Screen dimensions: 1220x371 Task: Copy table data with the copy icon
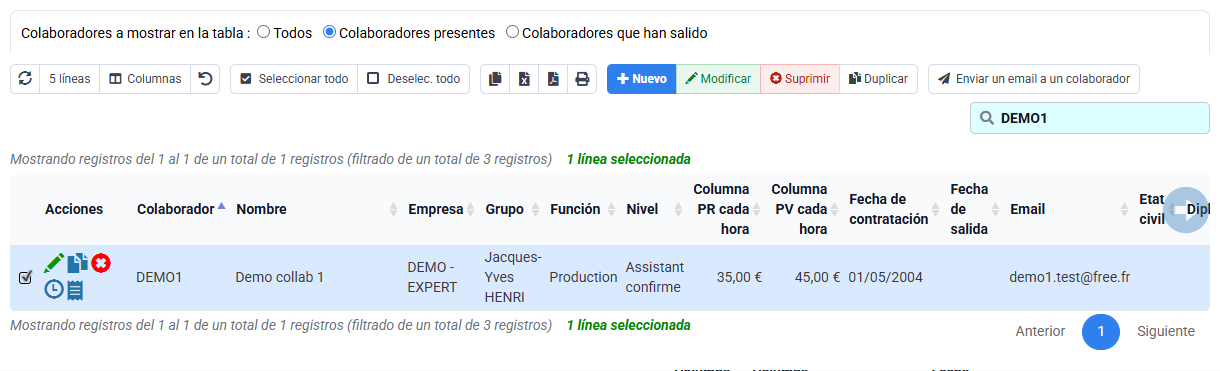click(x=496, y=79)
